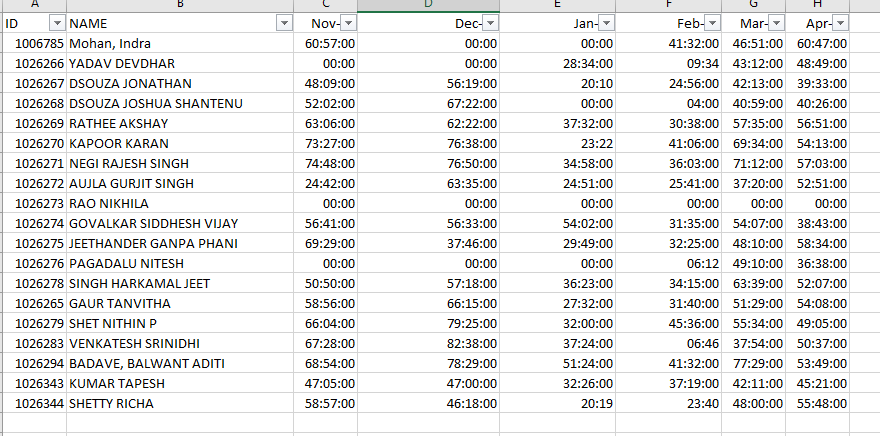880x436 pixels.
Task: Select Mar value 77:29:00 for BADAVE BALWANT
Action: coord(754,364)
